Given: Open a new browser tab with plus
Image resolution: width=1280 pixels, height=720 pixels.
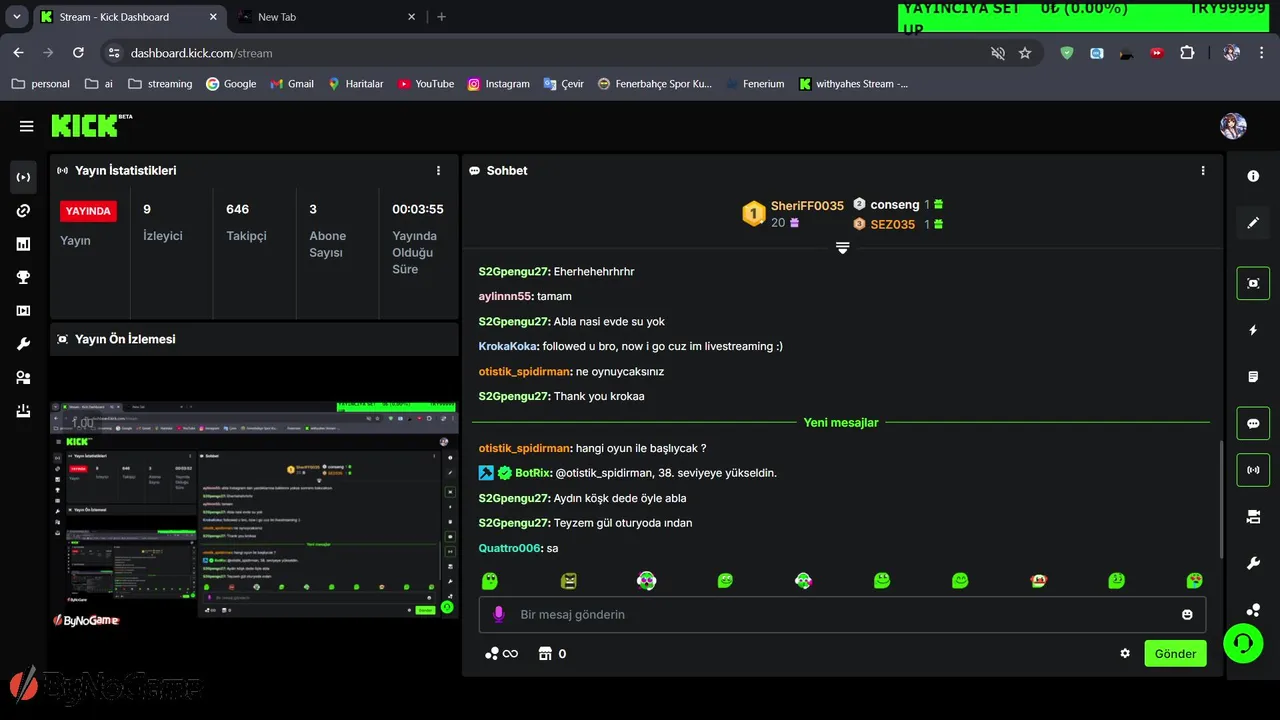Looking at the screenshot, I should [441, 17].
